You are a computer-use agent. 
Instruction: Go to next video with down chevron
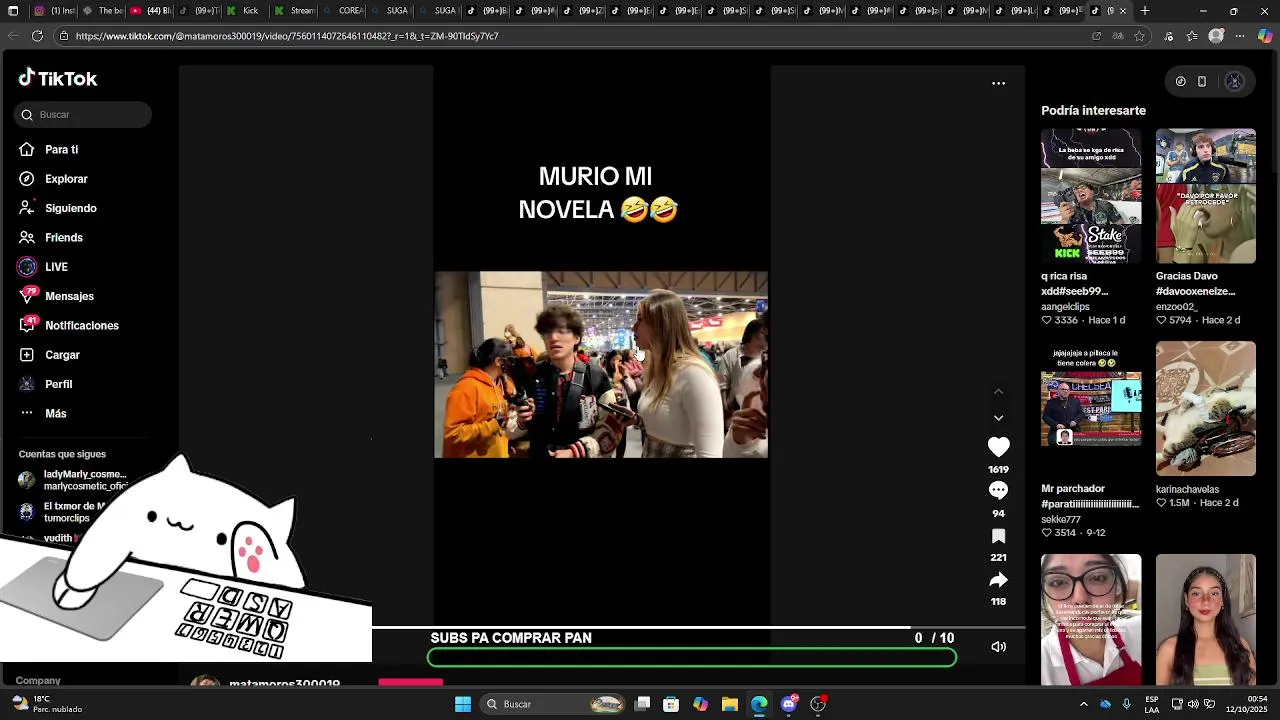(998, 418)
